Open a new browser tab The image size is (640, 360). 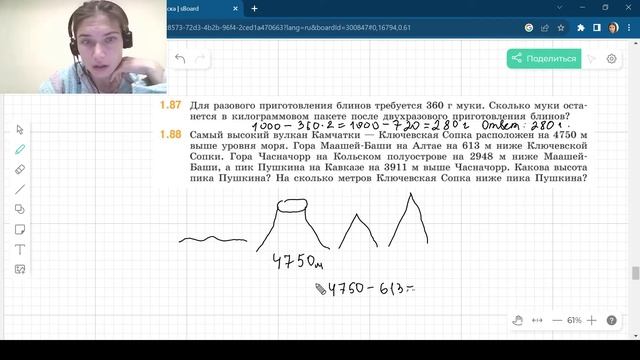click(254, 9)
